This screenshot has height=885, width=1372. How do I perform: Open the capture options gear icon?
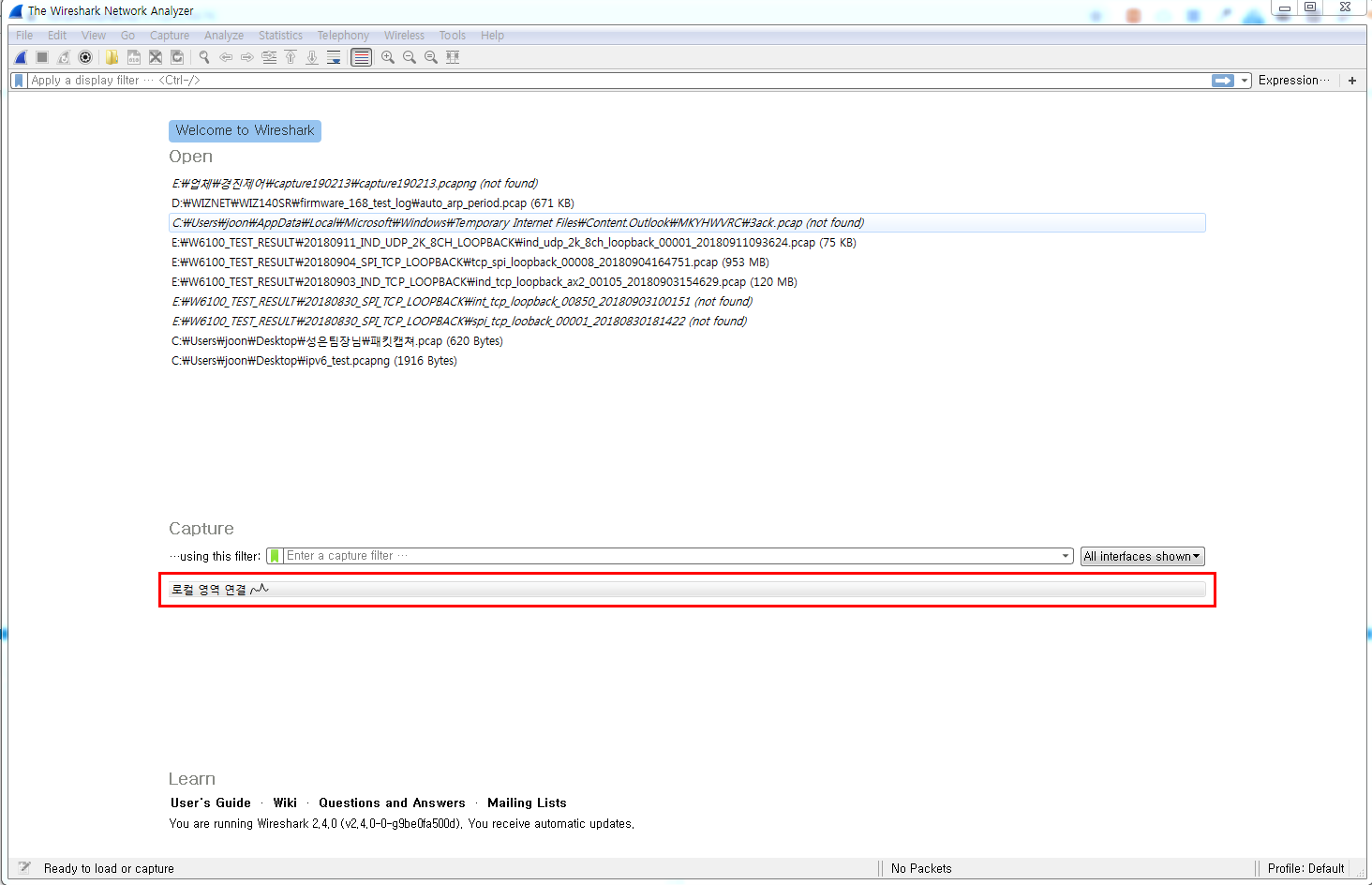(x=85, y=57)
